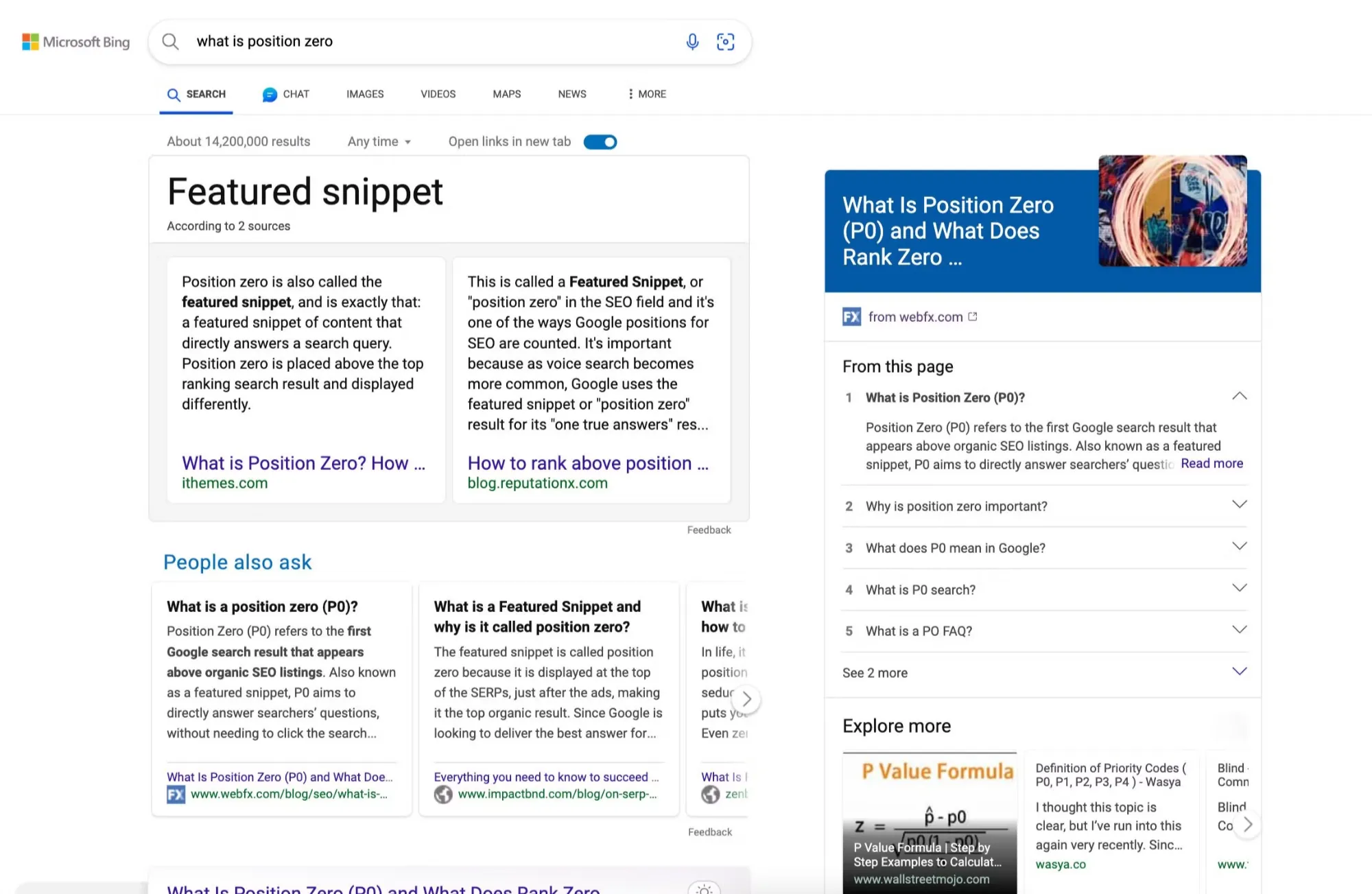Advance Explore more carousel with right arrow
This screenshot has width=1372, height=894.
(1248, 825)
